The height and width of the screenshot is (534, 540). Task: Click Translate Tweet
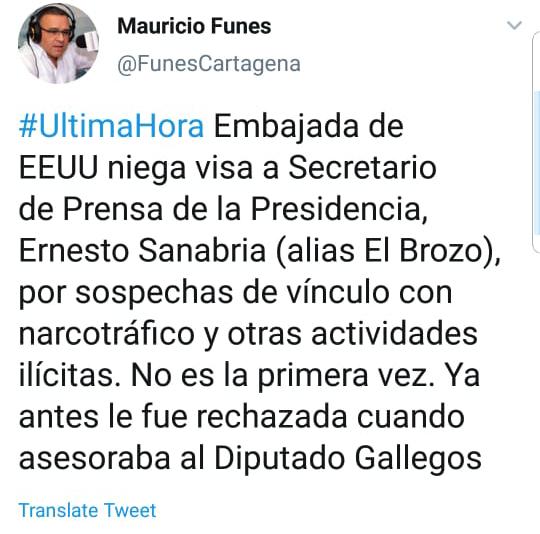(87, 510)
